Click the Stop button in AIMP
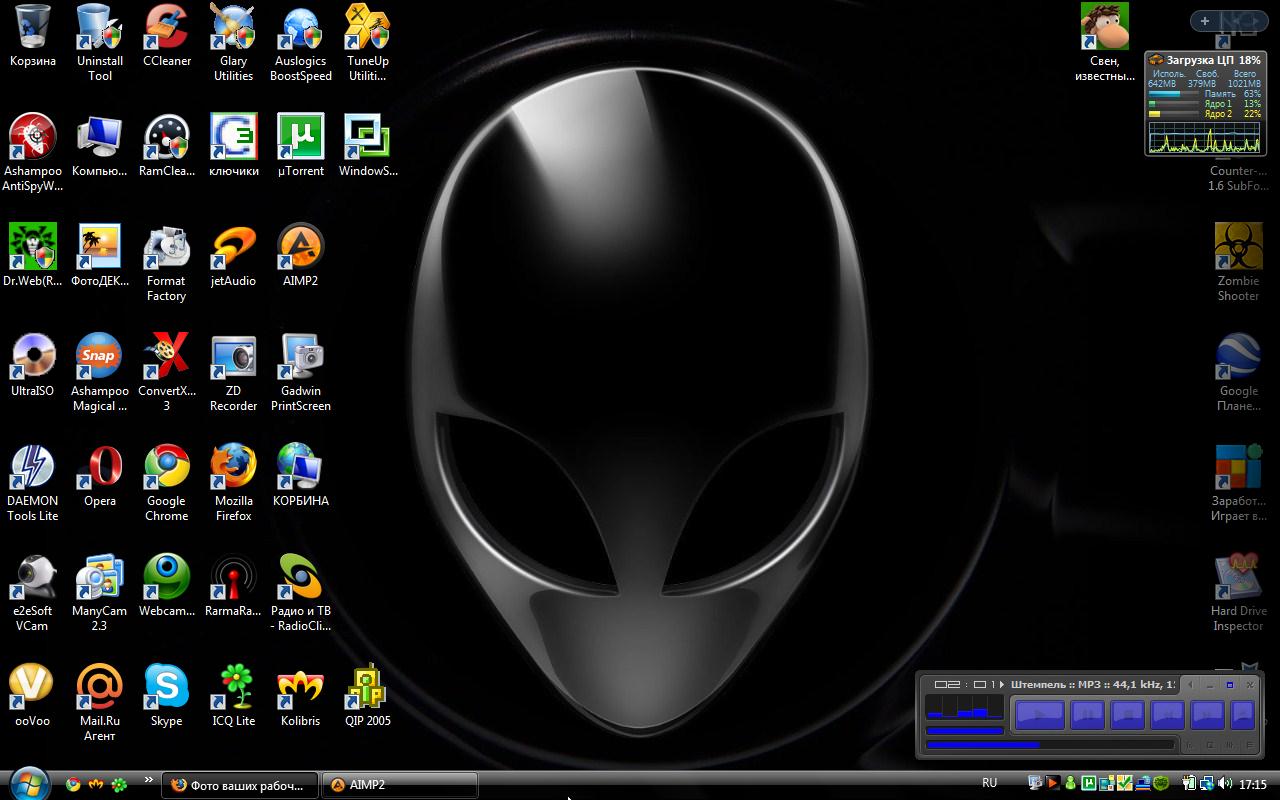 [x=1127, y=715]
